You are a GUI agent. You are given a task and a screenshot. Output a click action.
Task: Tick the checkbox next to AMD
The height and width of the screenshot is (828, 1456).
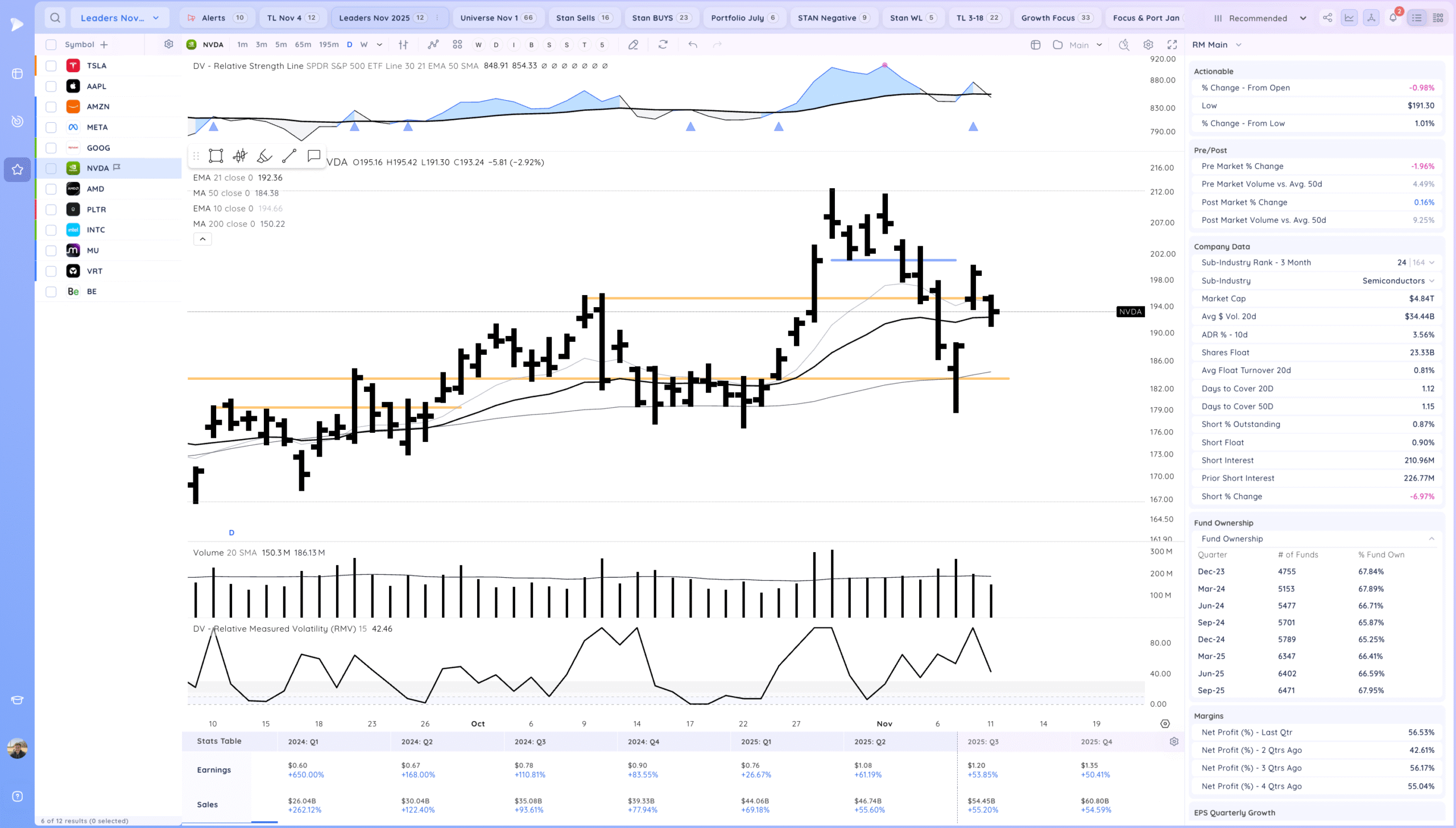click(51, 189)
